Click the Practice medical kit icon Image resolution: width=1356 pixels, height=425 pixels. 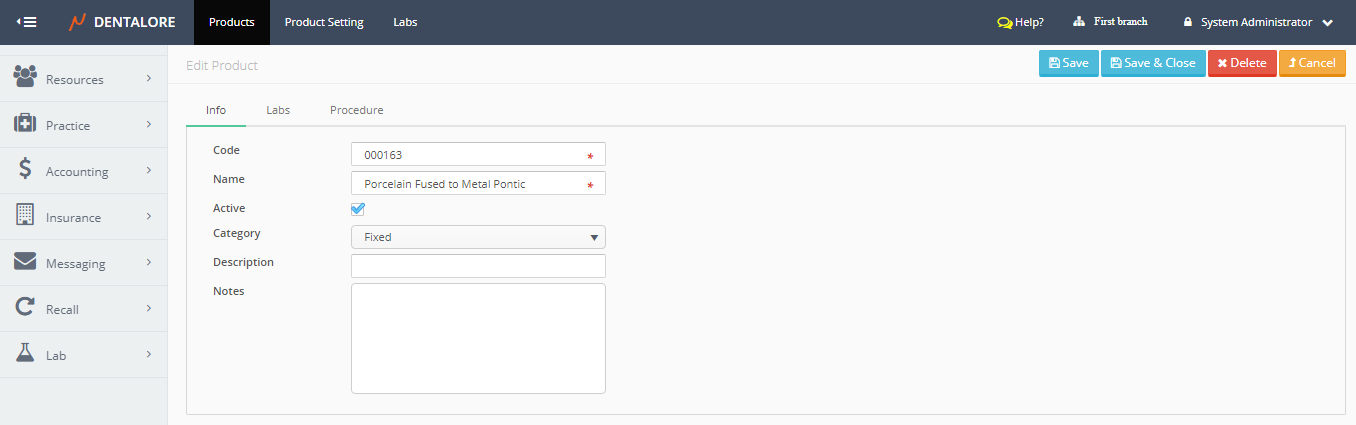coord(25,124)
